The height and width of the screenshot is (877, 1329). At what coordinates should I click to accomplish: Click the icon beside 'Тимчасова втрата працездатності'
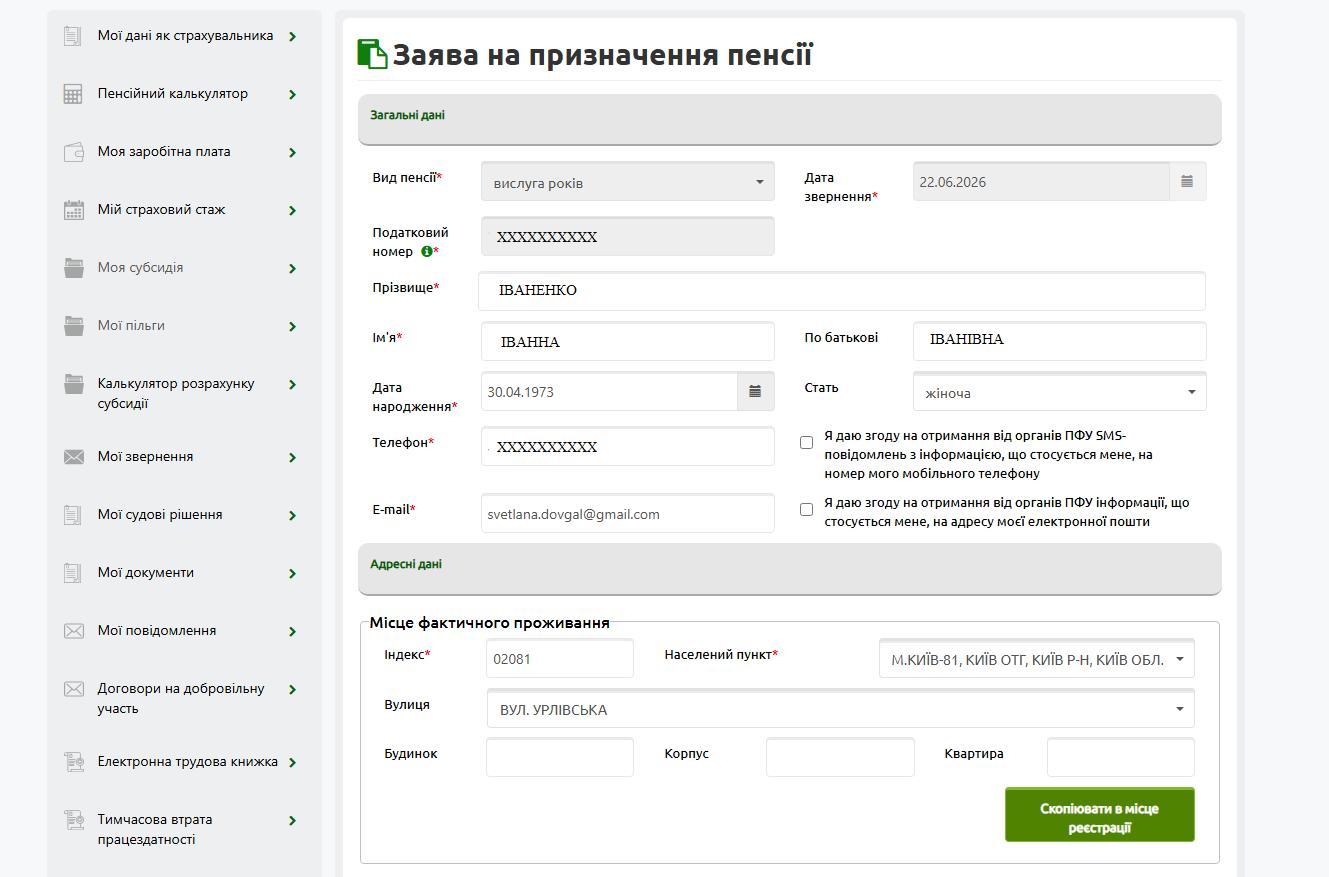click(x=73, y=820)
